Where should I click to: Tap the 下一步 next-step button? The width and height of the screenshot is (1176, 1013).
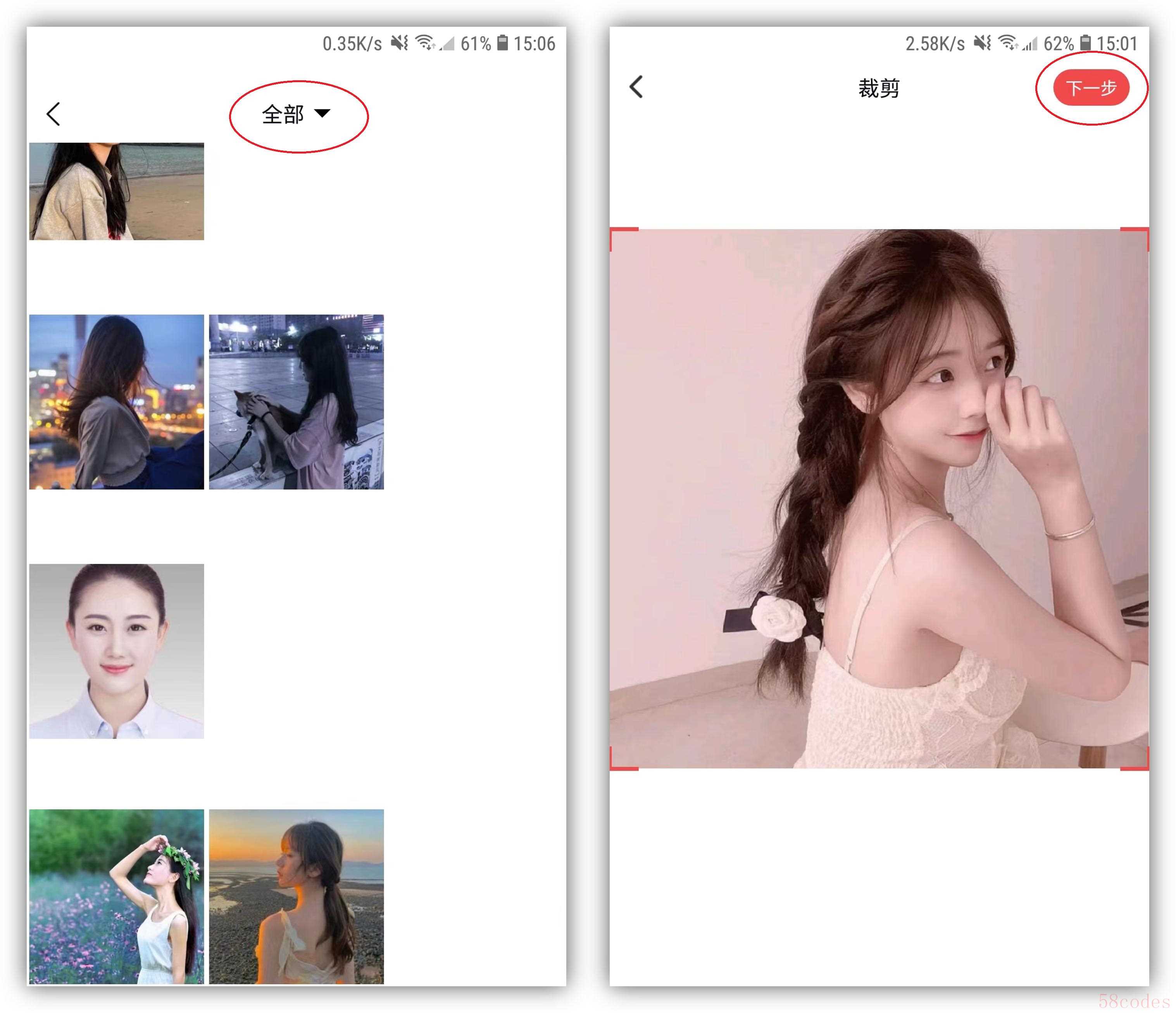tap(1091, 88)
